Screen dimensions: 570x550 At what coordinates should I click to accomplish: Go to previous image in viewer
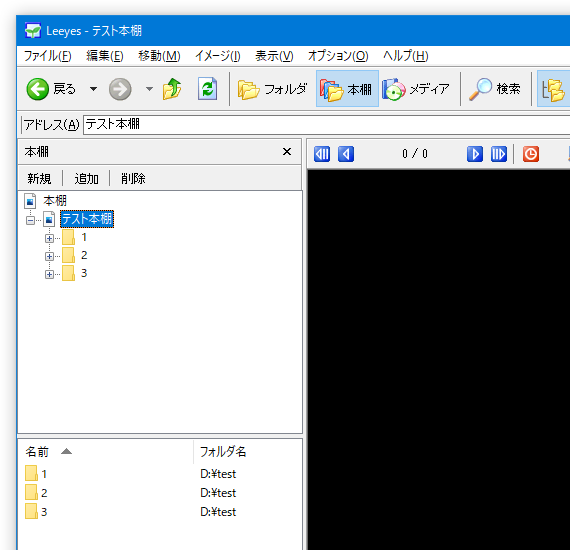point(346,154)
